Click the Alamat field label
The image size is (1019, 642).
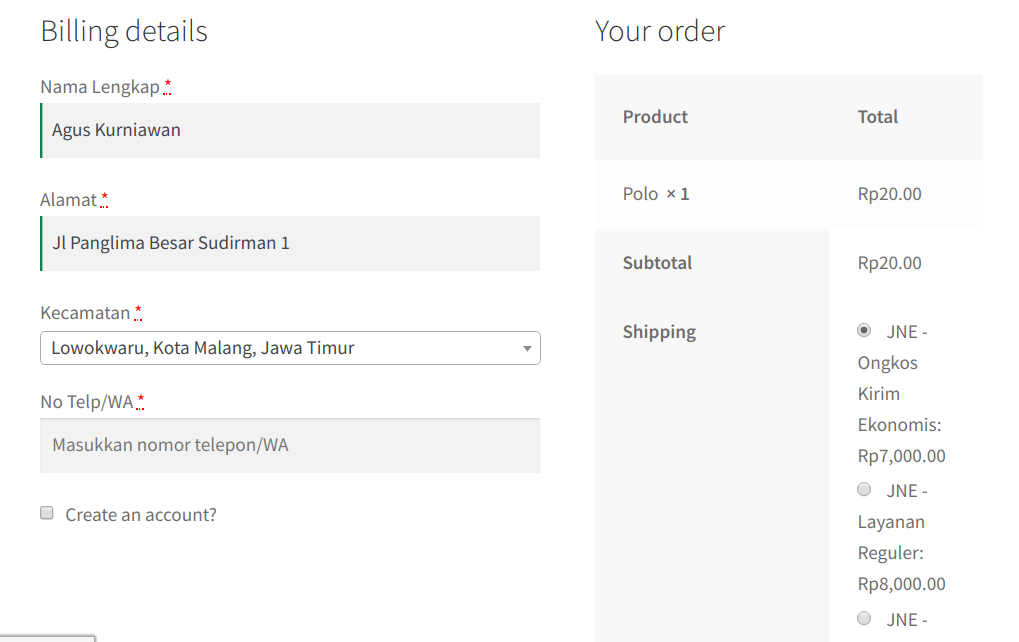pyautogui.click(x=68, y=200)
